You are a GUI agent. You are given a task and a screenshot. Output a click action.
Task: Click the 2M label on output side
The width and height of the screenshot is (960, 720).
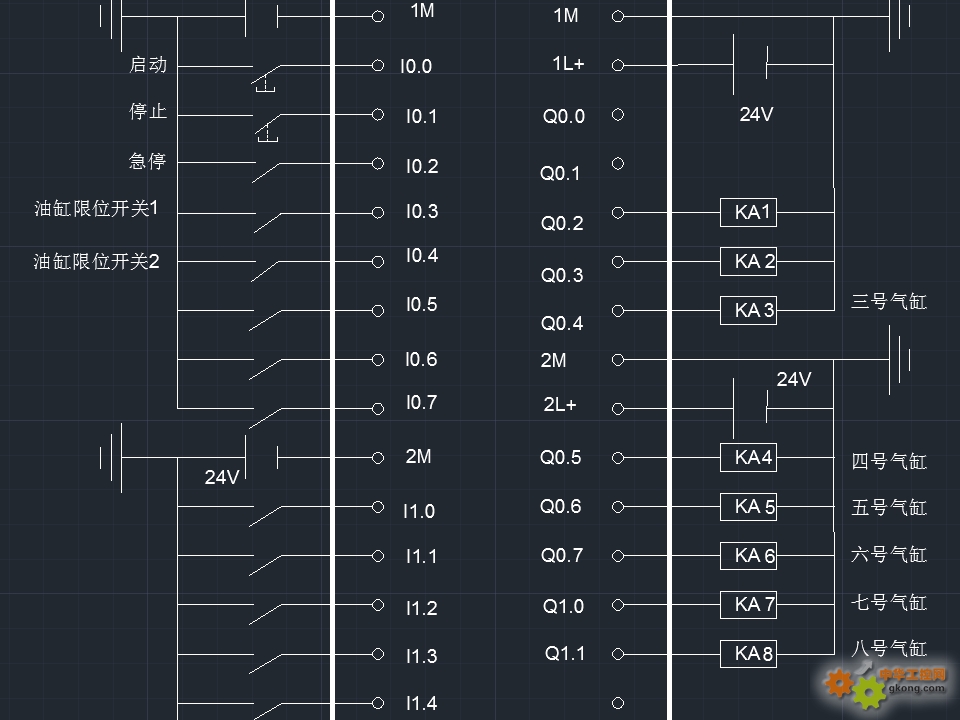pyautogui.click(x=553, y=361)
